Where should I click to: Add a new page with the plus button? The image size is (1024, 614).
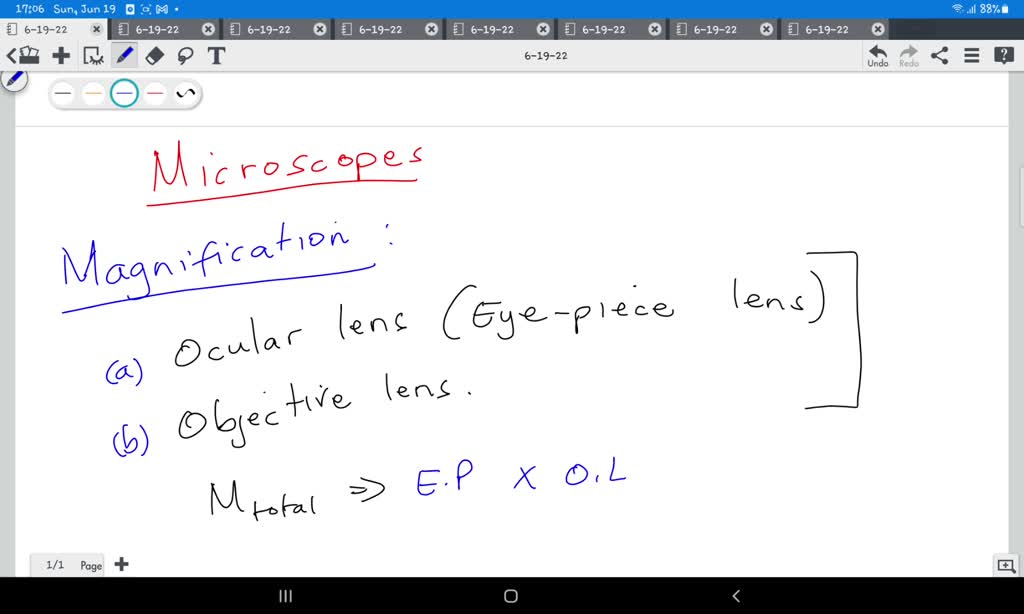click(121, 564)
